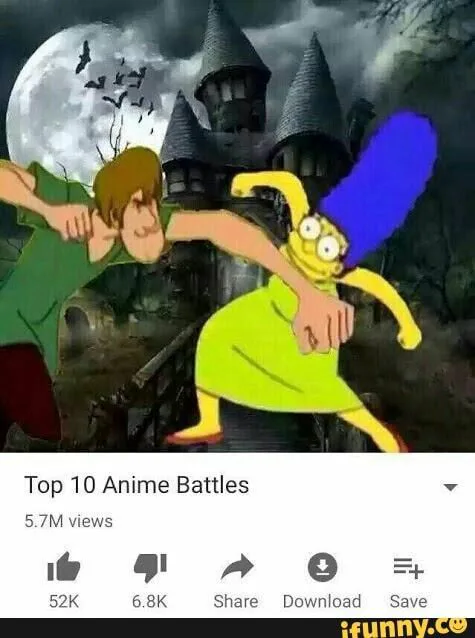Click the 5.7M views text
475x638 pixels.
coord(68,521)
